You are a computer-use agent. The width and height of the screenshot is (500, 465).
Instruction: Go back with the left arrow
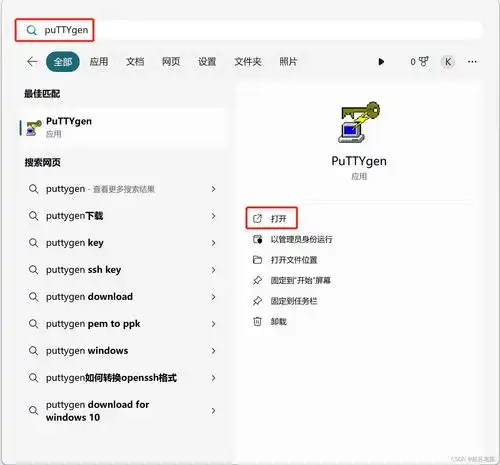(x=32, y=62)
